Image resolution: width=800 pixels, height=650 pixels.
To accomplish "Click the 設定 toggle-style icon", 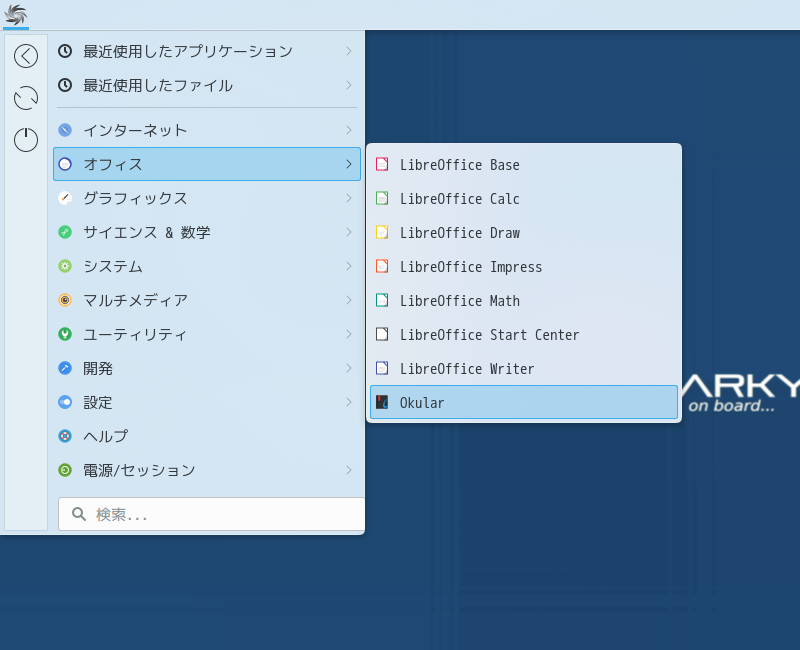I will (x=65, y=402).
